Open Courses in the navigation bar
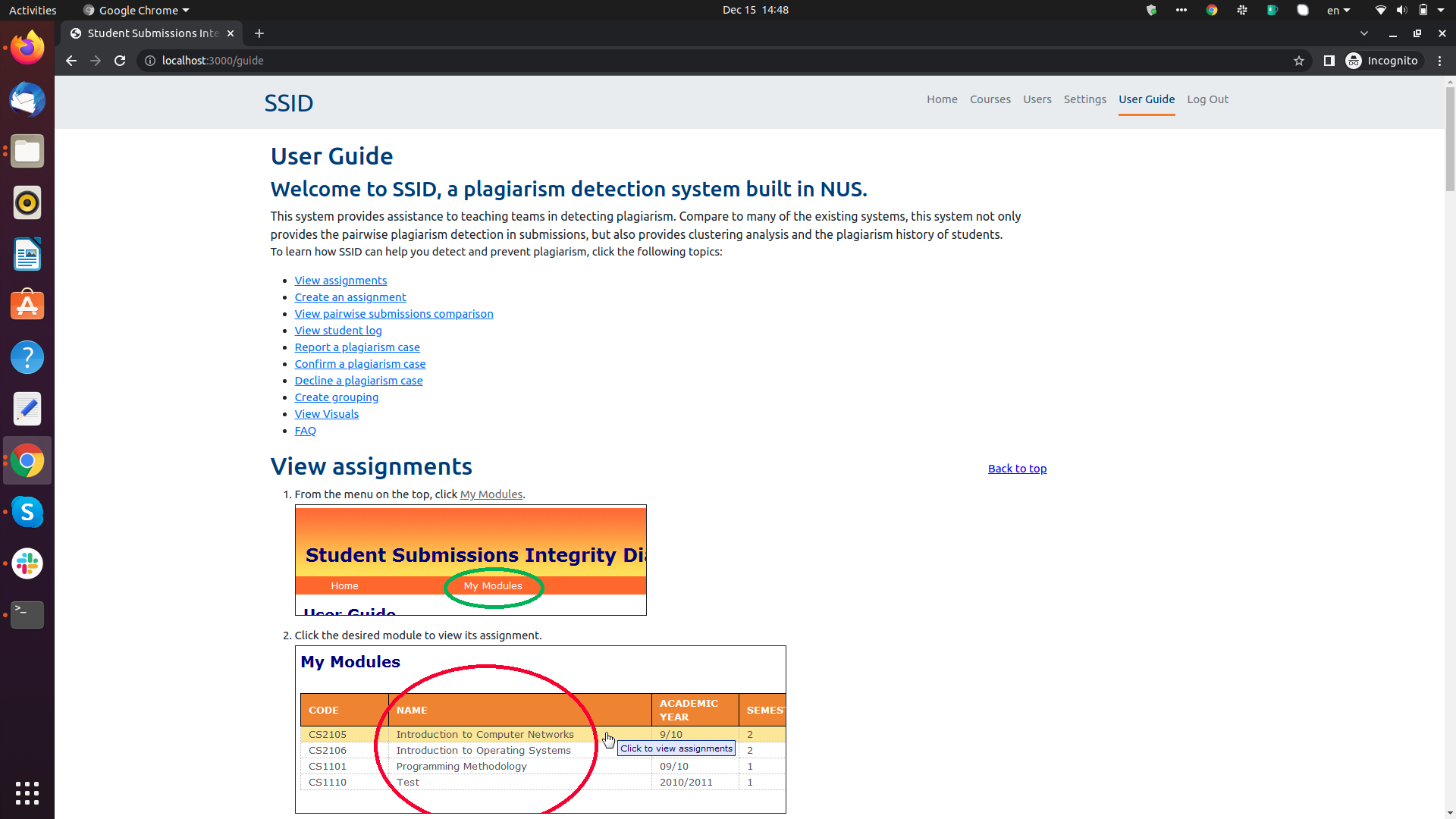1456x819 pixels. 990,99
